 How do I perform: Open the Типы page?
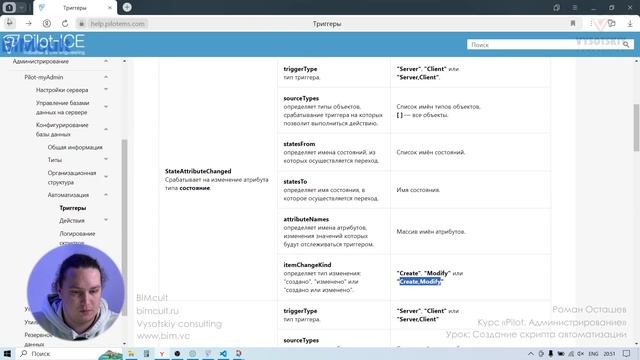coord(55,160)
